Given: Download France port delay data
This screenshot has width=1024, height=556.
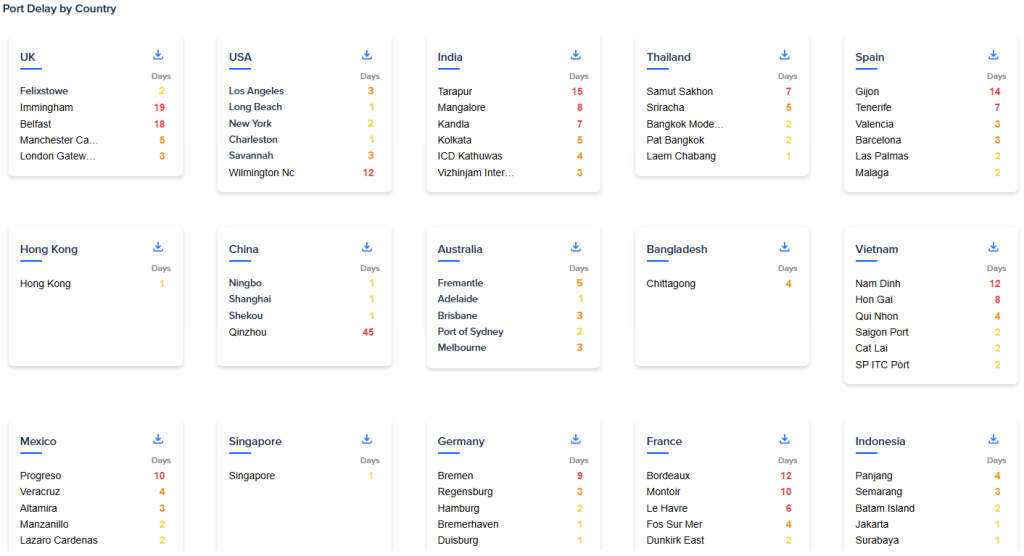Looking at the screenshot, I should click(785, 439).
